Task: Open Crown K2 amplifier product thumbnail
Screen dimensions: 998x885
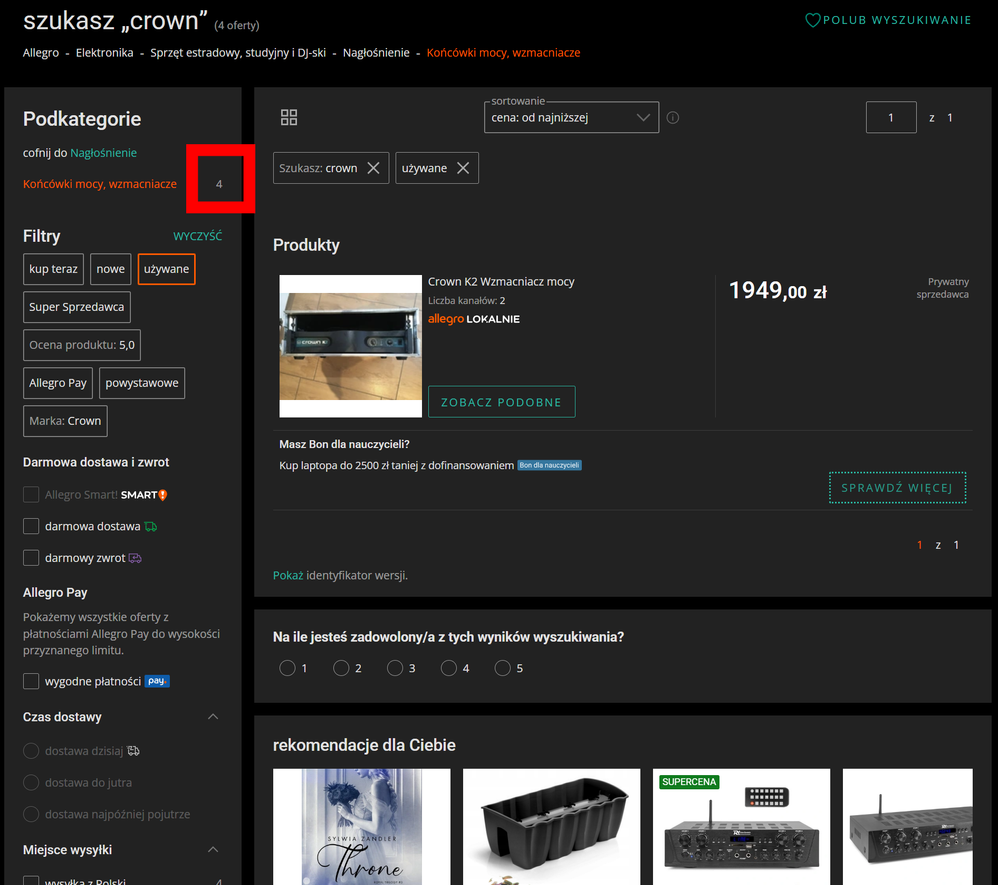Action: 351,346
